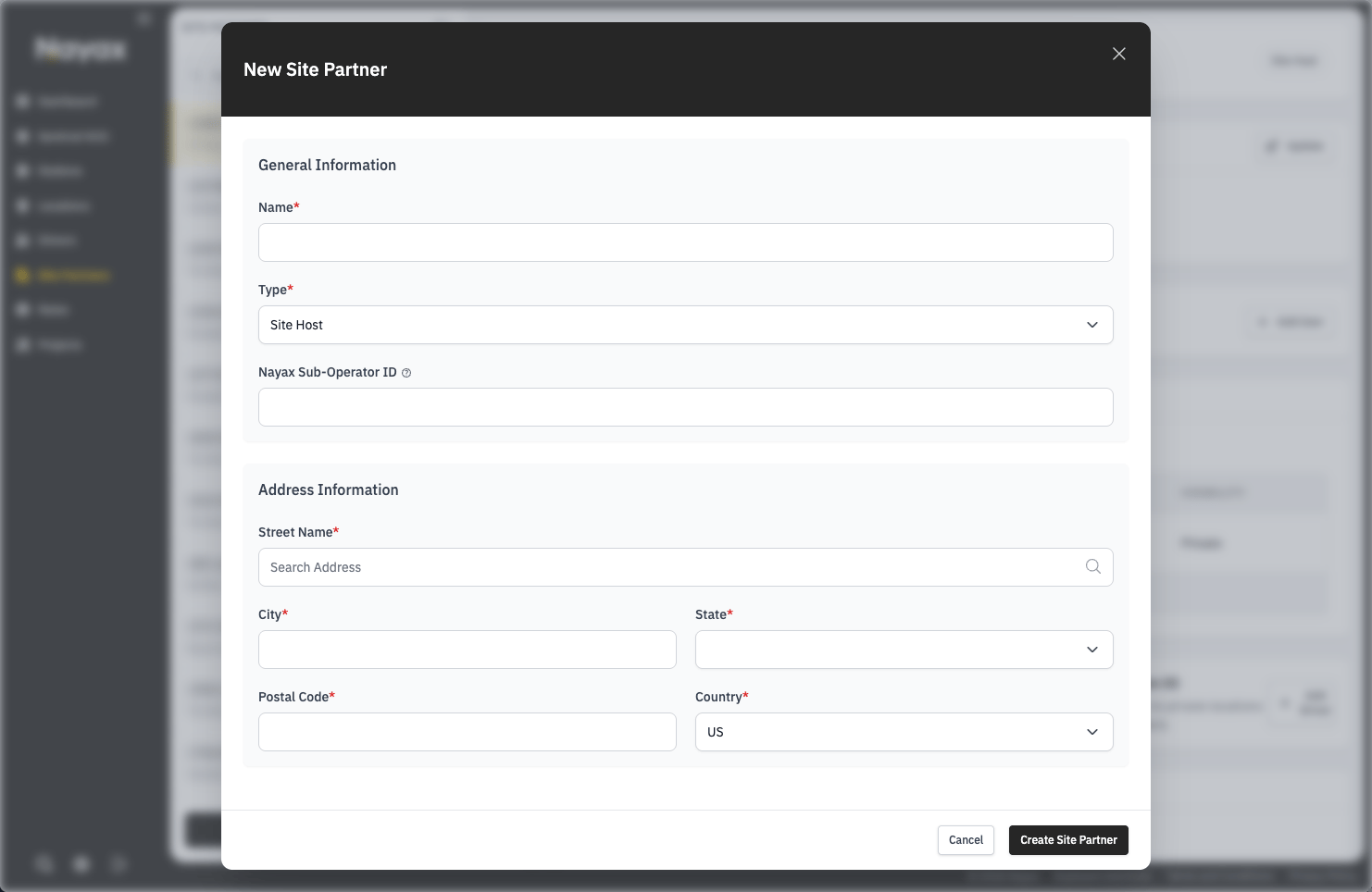Click the search icon in Street Name field

pos(1093,566)
